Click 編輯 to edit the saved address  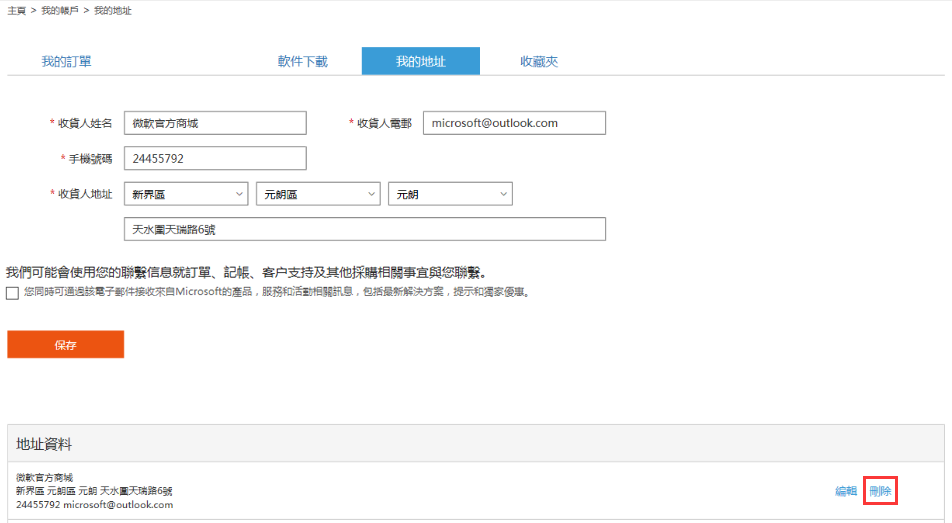coord(846,491)
